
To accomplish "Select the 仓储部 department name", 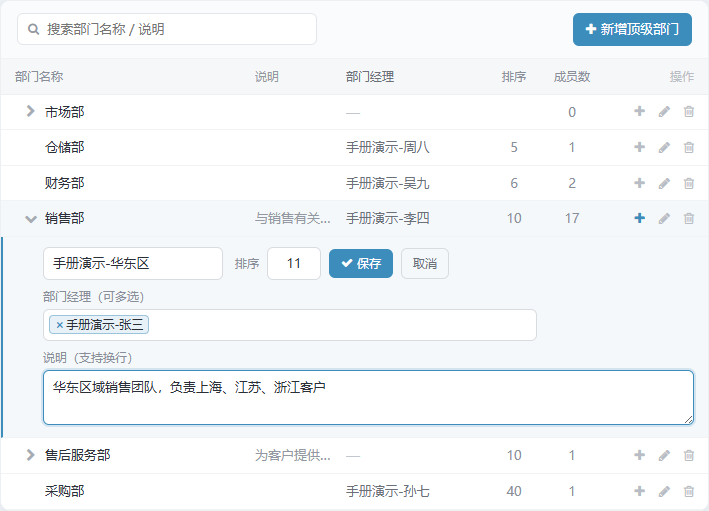I will tap(65, 147).
